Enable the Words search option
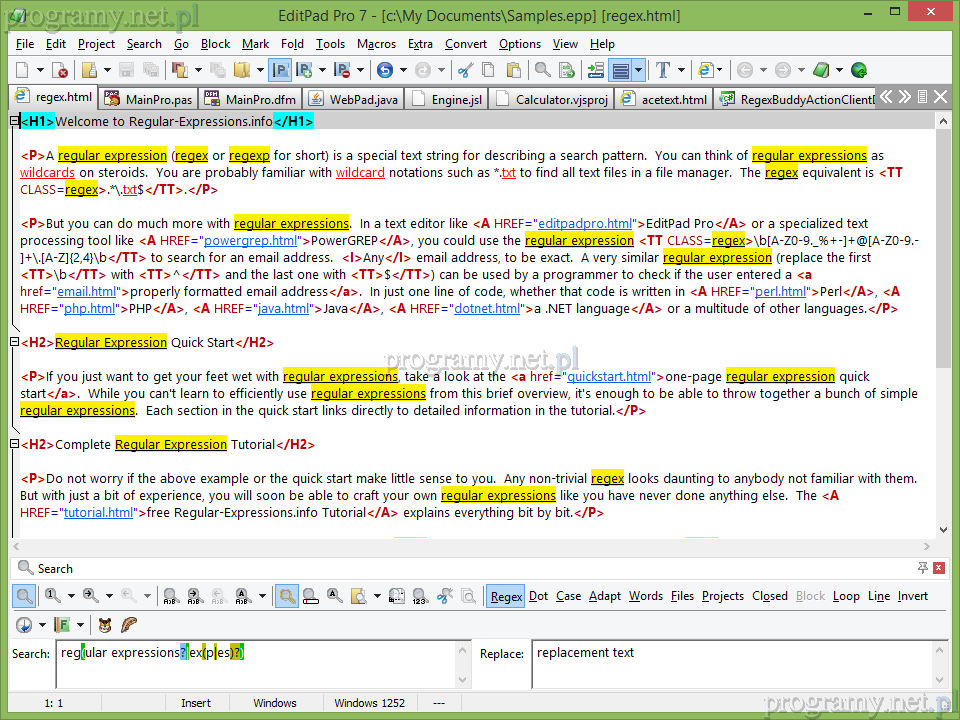Viewport: 960px width, 720px height. pos(645,596)
